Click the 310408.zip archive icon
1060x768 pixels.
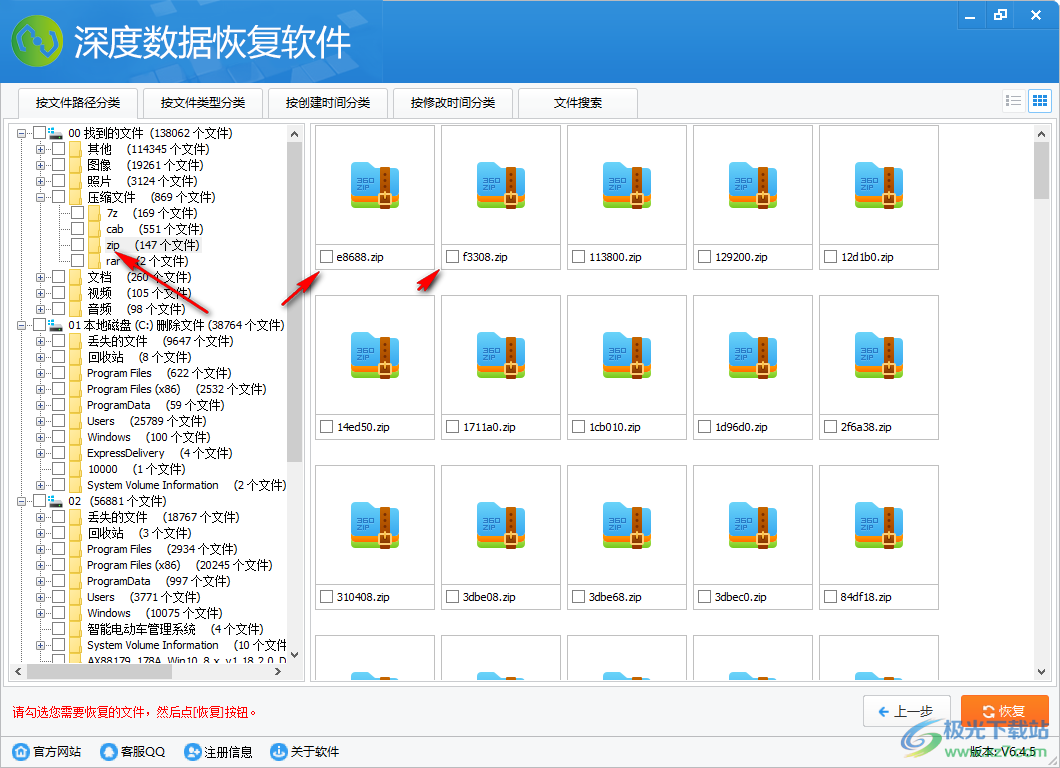coord(375,525)
